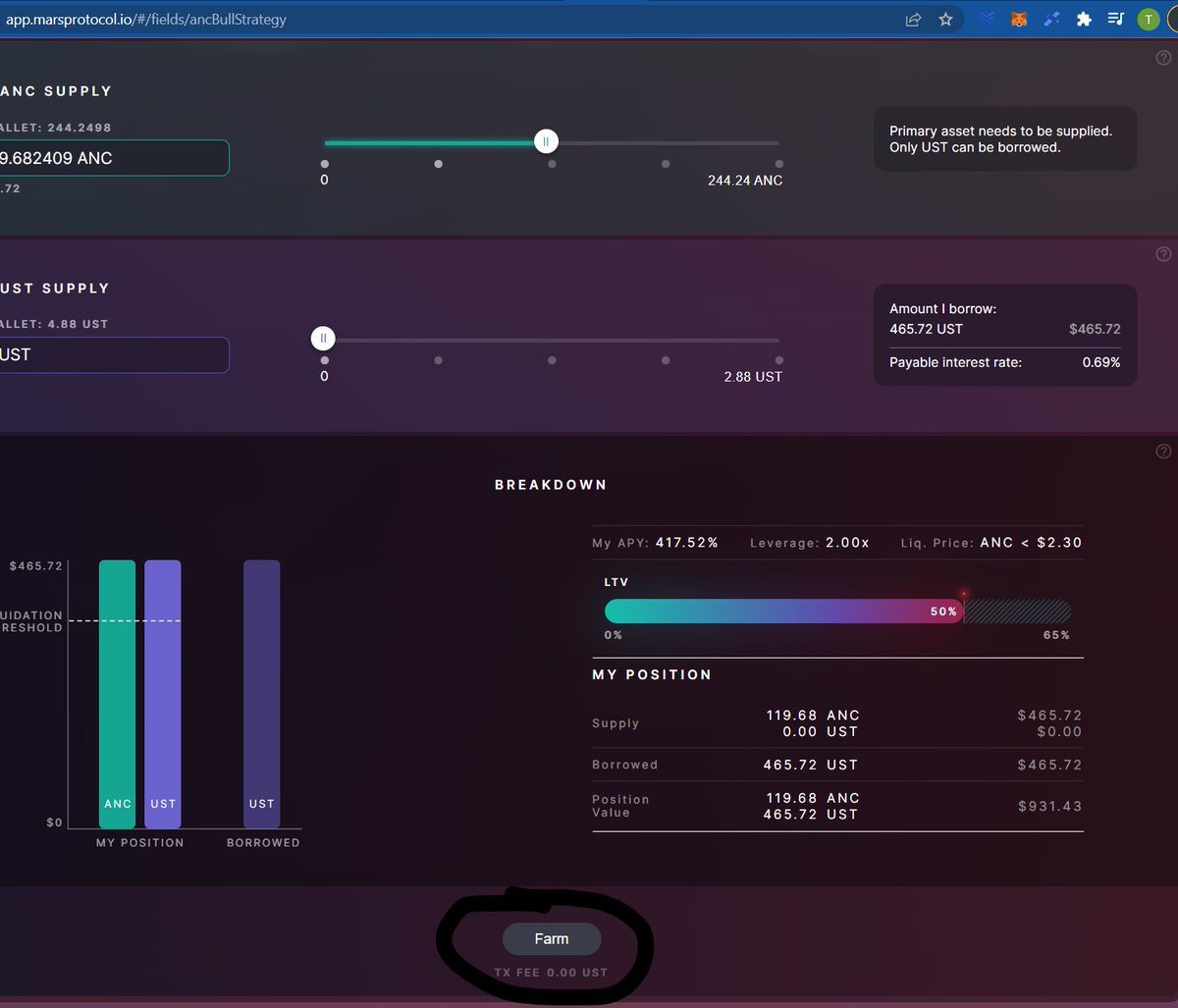Click the Supply row '119.68 ANC' value

tap(813, 716)
